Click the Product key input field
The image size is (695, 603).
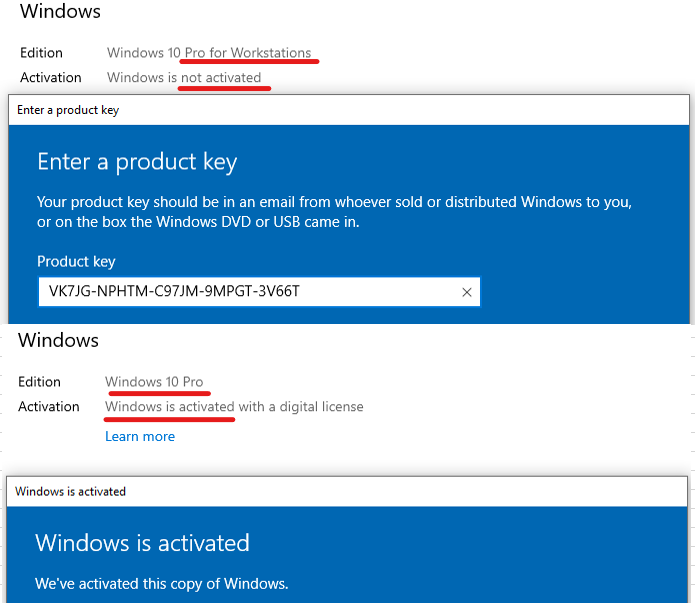point(259,292)
